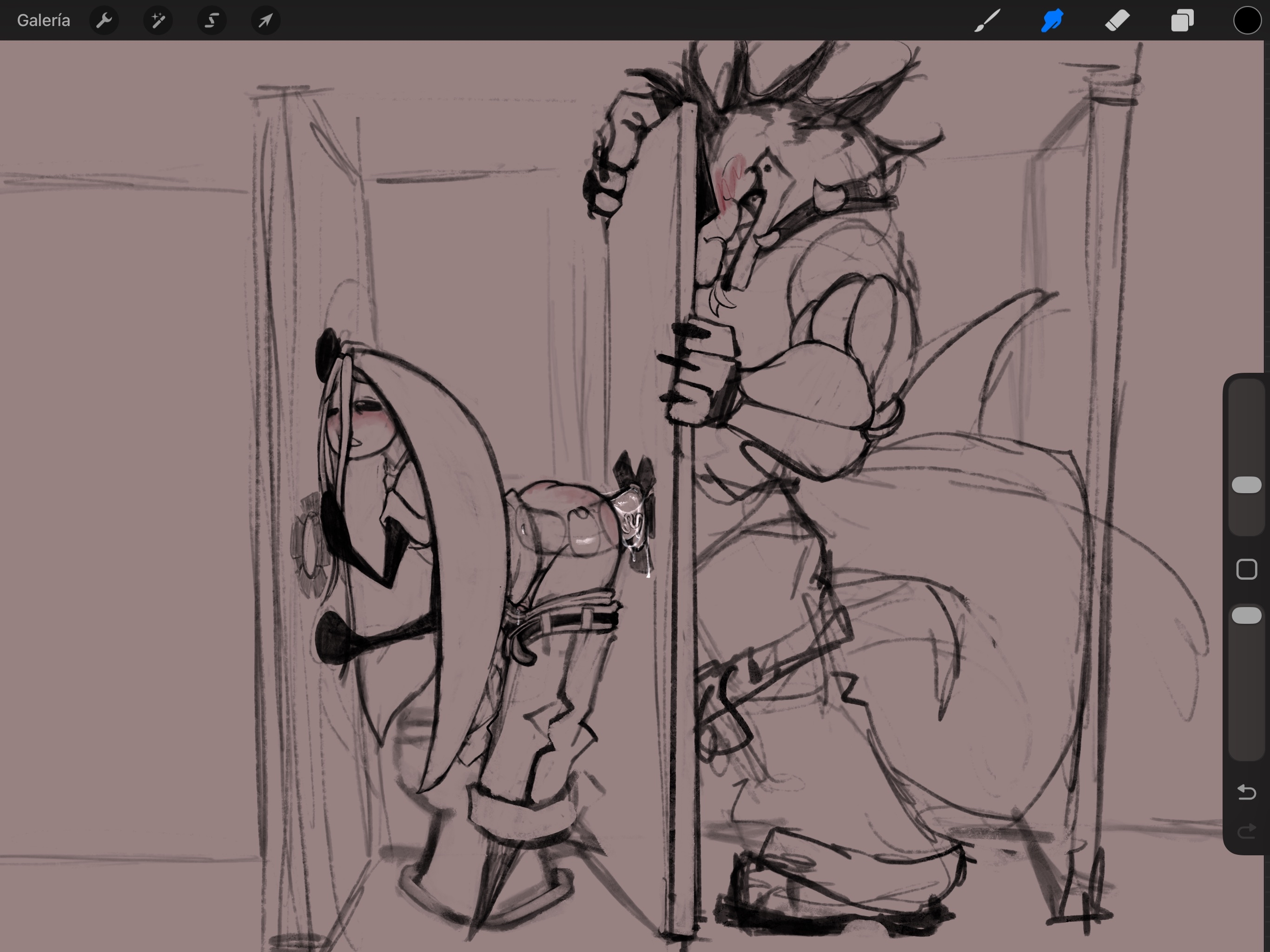This screenshot has height=952, width=1270.
Task: Open the Actions wrench menu
Action: (x=104, y=21)
